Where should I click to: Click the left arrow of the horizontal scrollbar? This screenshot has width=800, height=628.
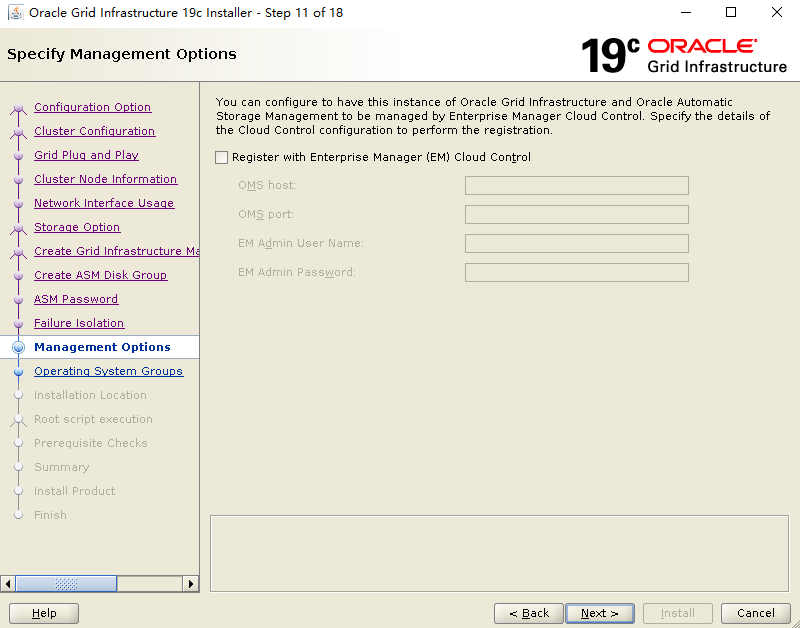(x=8, y=583)
